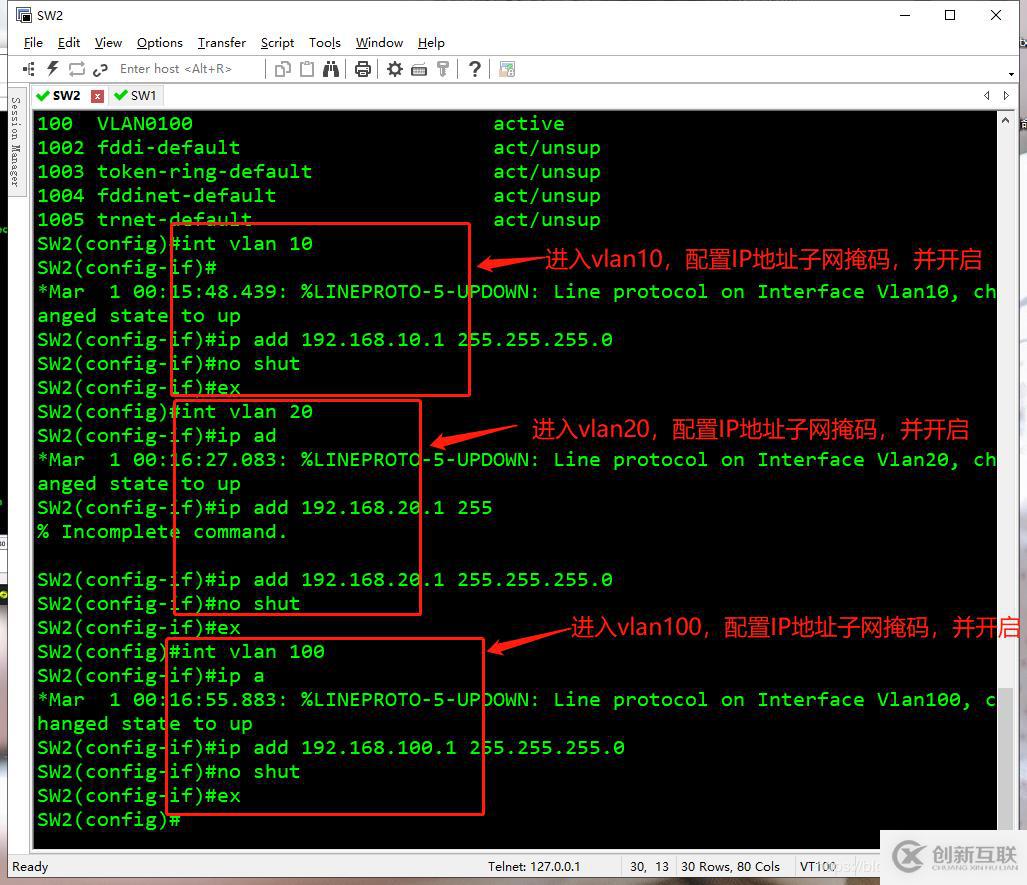Open Session Options gear icon
Image resolution: width=1027 pixels, height=885 pixels.
coord(394,69)
